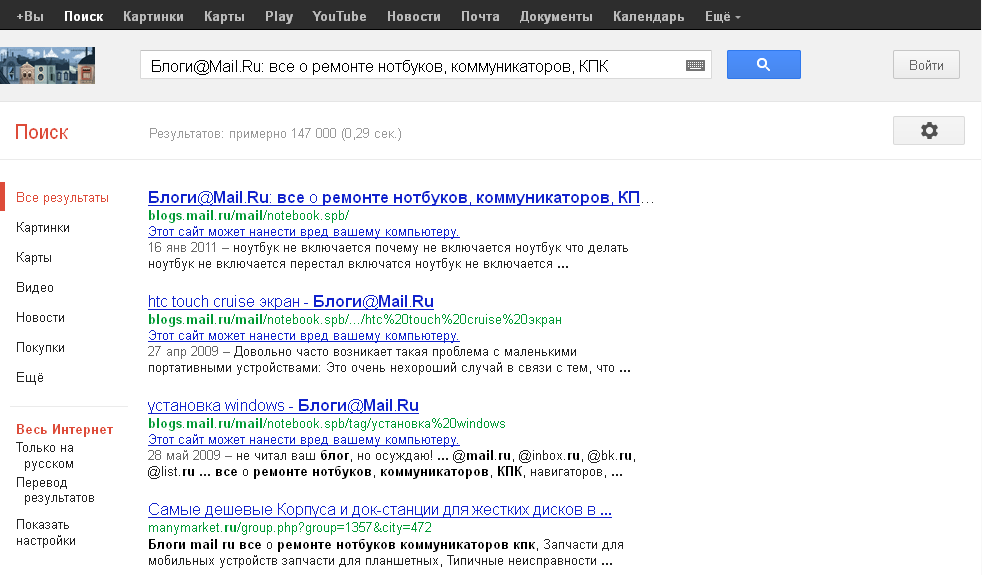Click Показать настройки in sidebar
Image resolution: width=982 pixels, height=575 pixels.
point(45,532)
